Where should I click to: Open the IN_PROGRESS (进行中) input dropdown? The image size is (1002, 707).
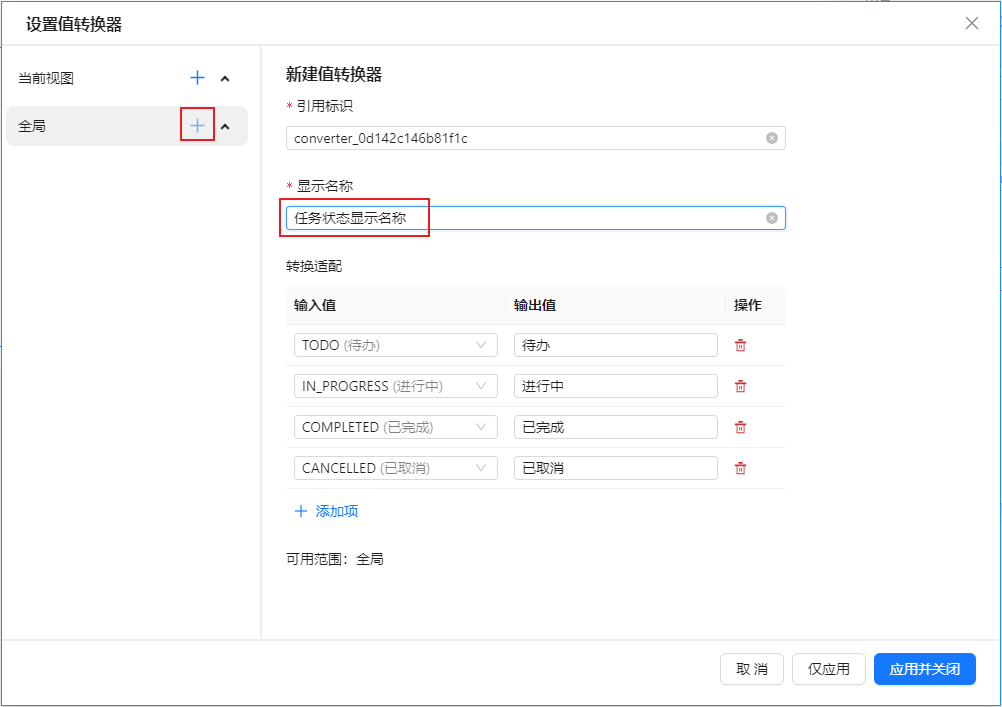395,386
